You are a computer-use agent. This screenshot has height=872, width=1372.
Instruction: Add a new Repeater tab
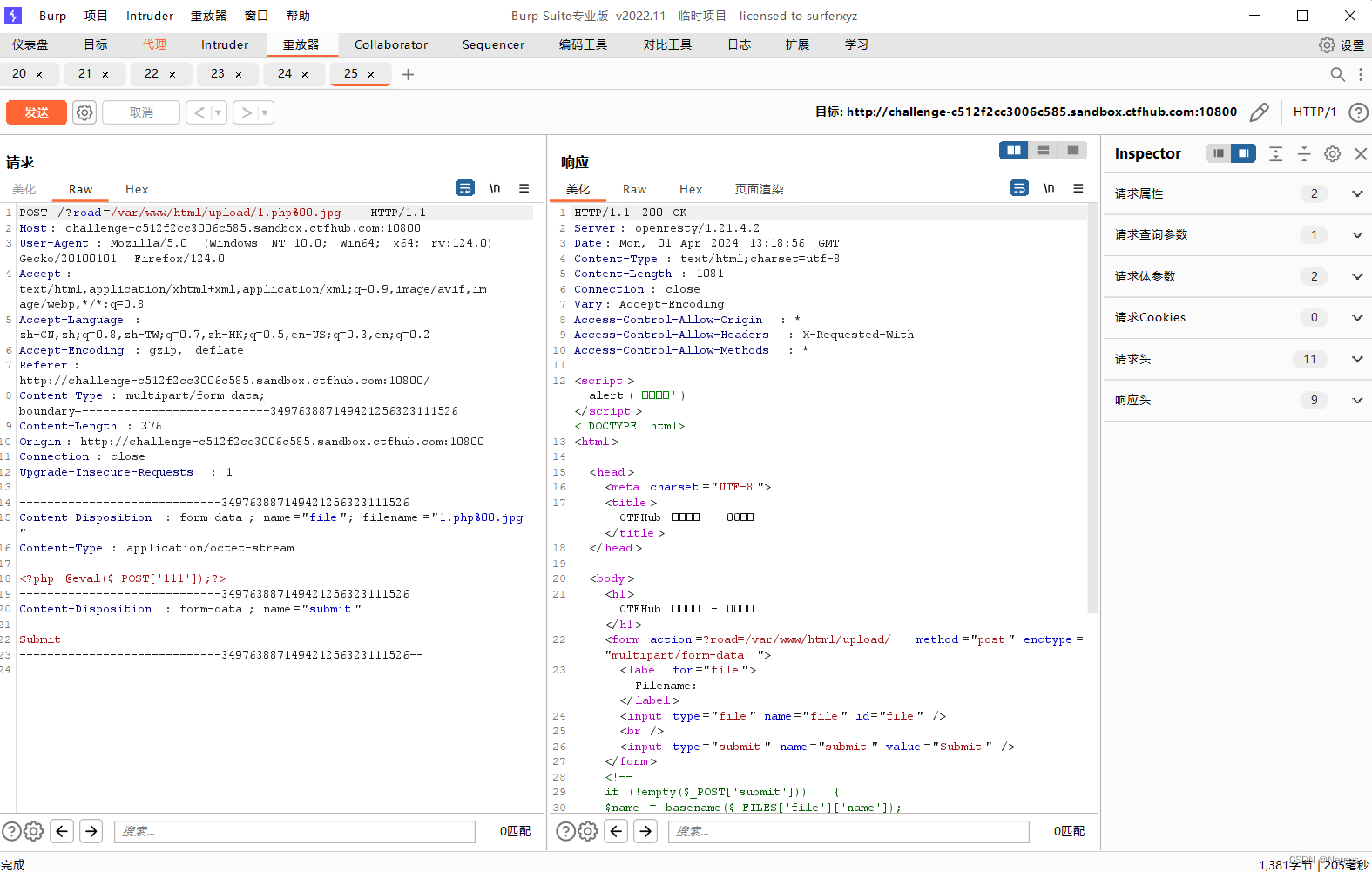click(408, 74)
